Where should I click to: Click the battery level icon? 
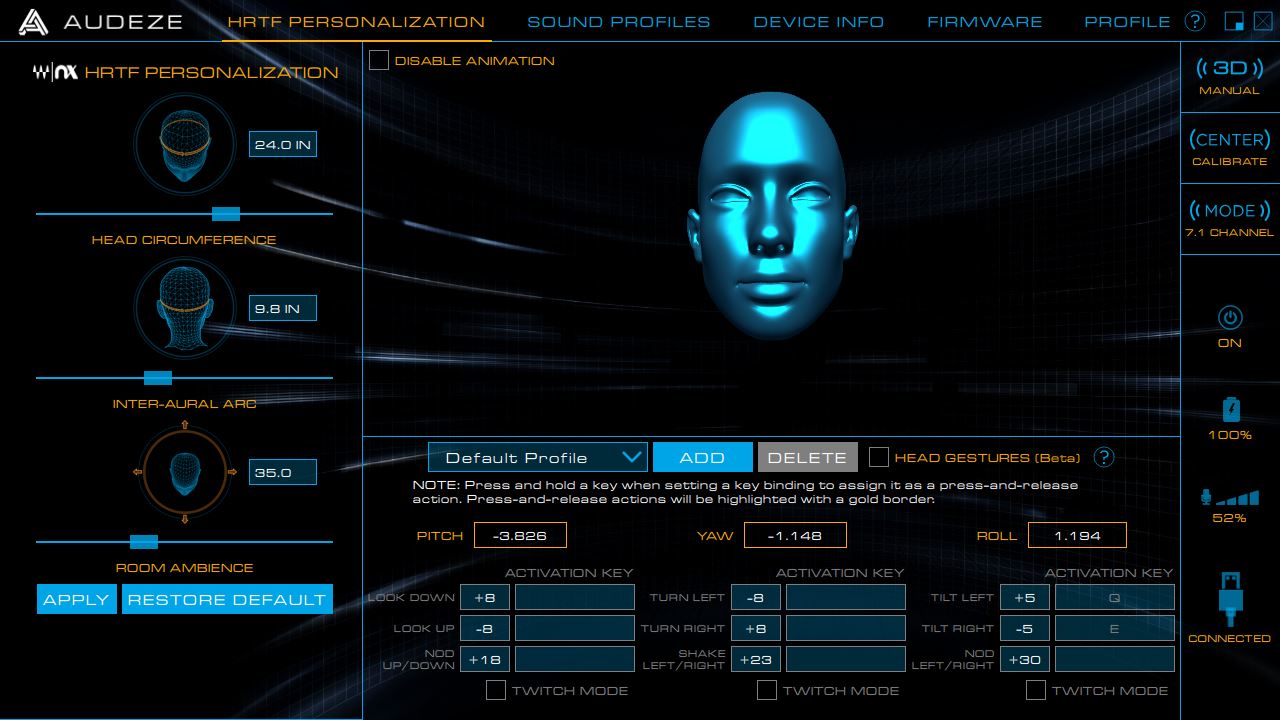click(x=1229, y=410)
